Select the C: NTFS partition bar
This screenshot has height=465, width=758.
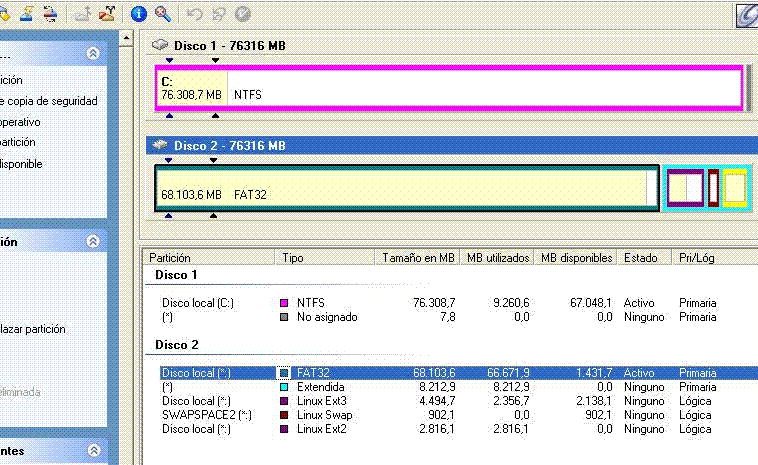450,88
